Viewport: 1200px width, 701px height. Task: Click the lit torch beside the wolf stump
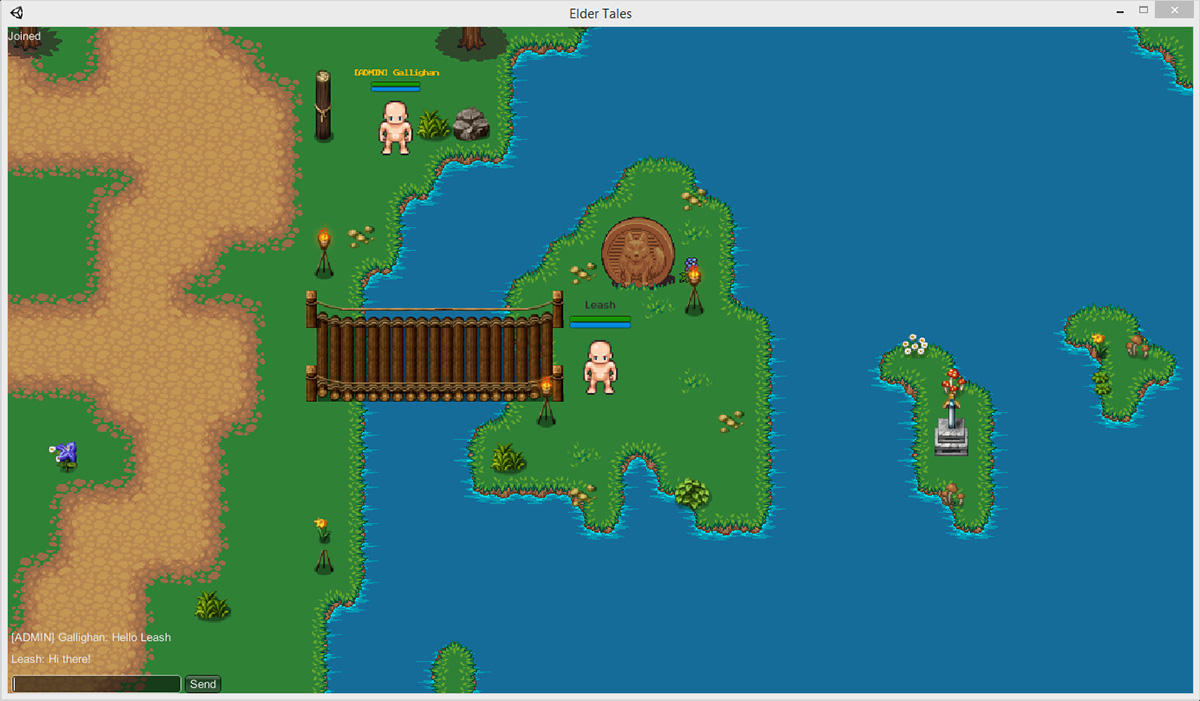693,288
